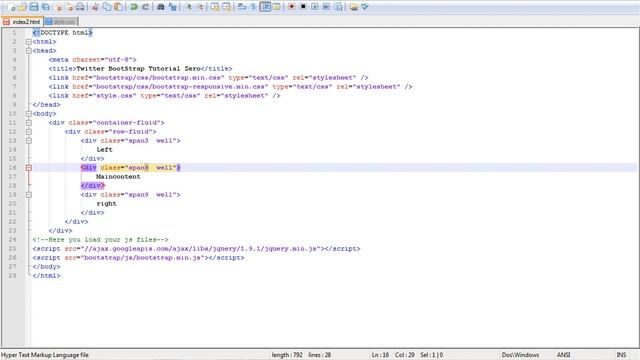Collapse the <html> fold marker on line 2

tap(29, 42)
